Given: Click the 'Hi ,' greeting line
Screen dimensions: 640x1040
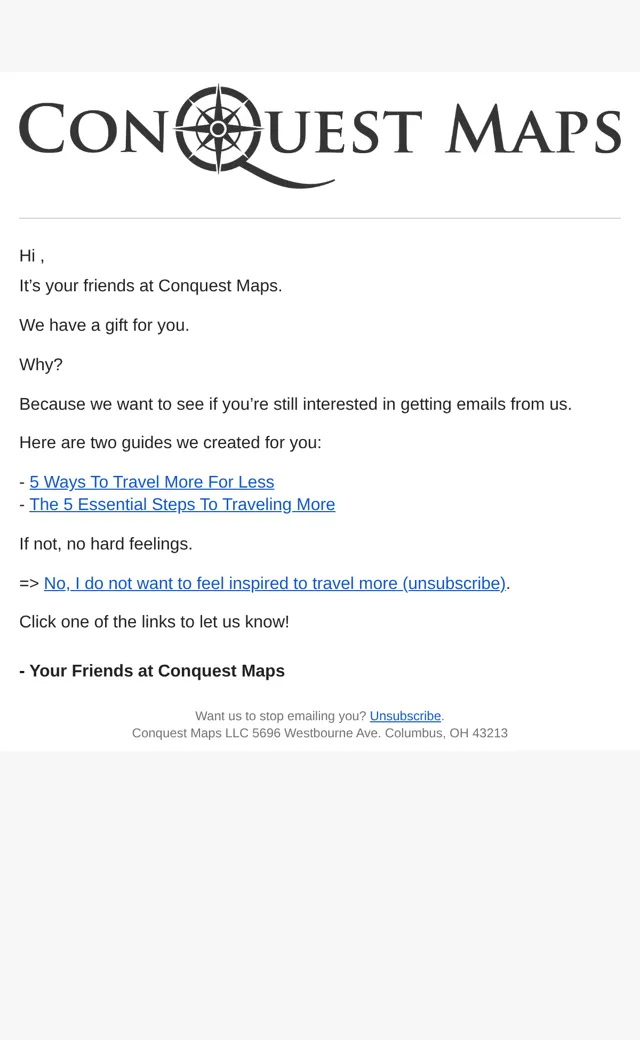Looking at the screenshot, I should tap(32, 256).
